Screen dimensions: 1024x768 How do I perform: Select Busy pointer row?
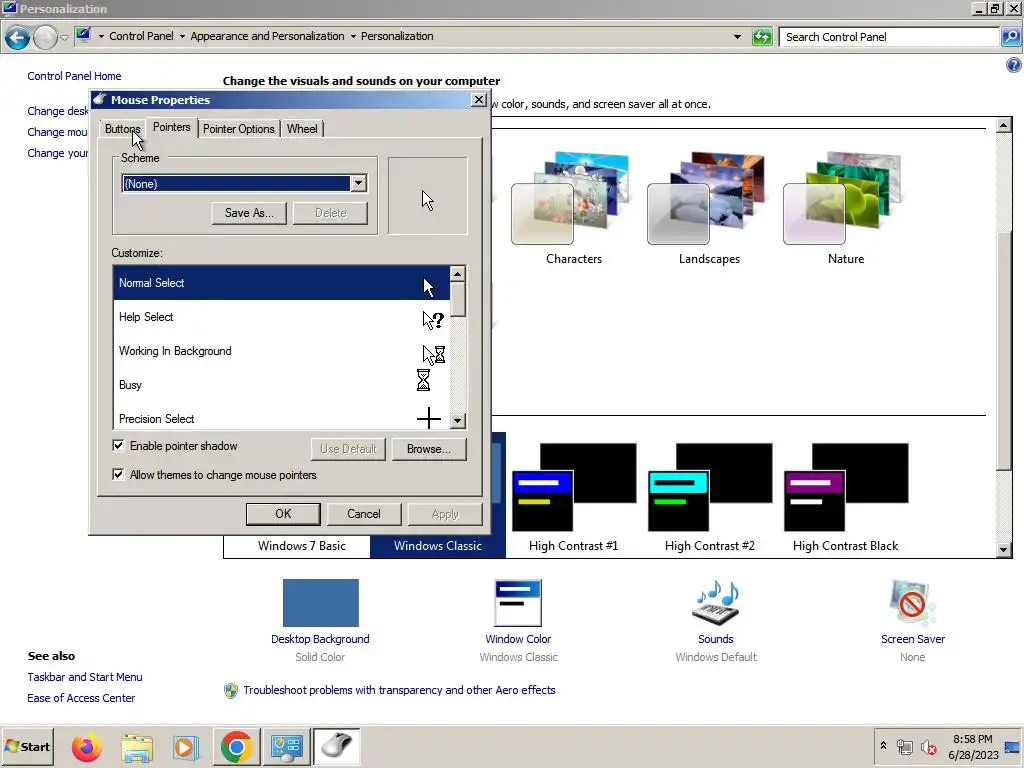coord(281,385)
